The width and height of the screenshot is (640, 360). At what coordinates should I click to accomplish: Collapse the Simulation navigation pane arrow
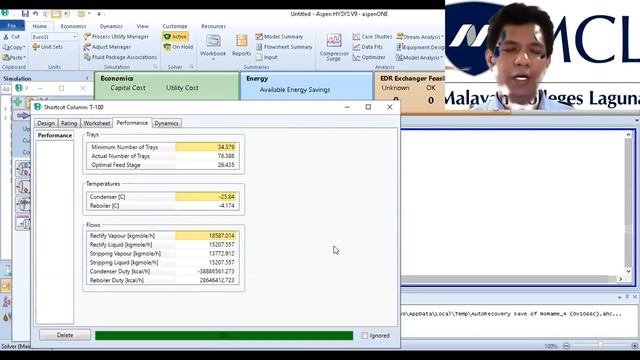click(87, 78)
